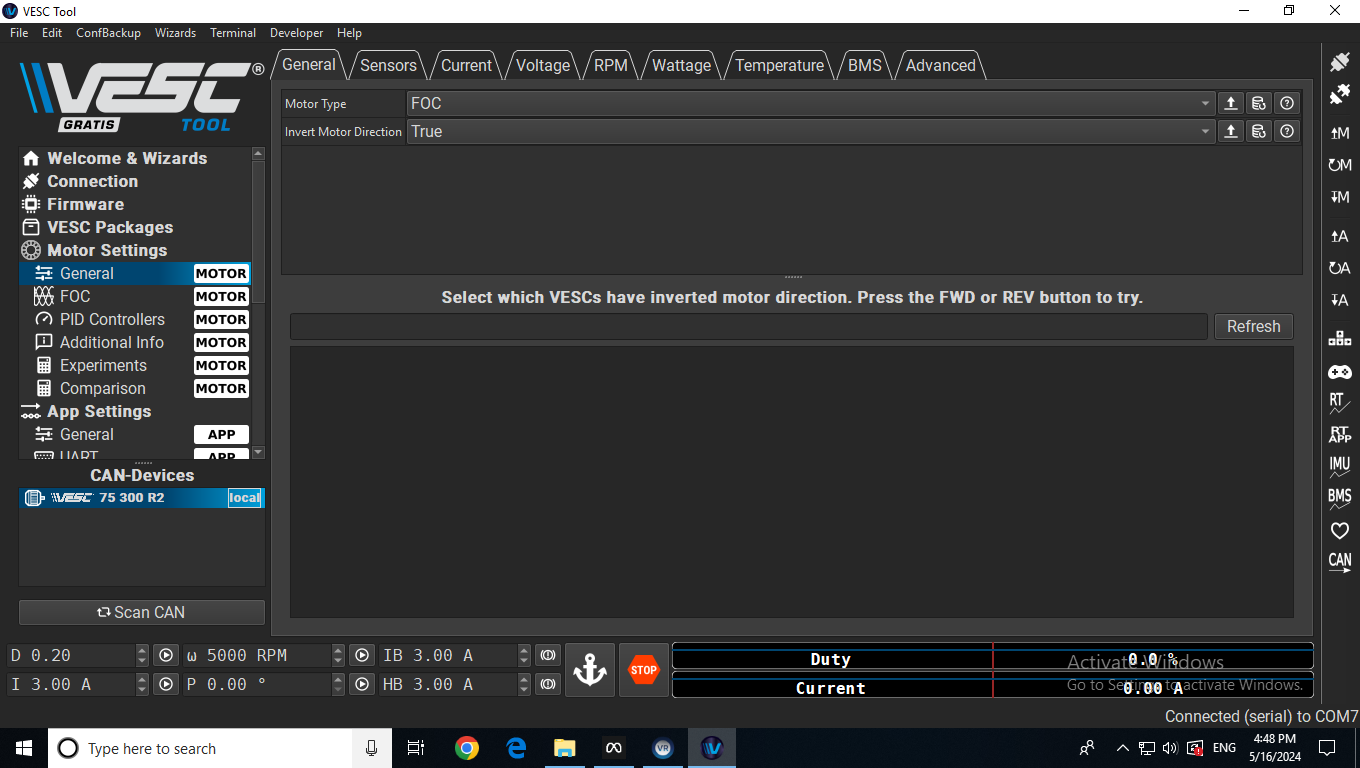Click the Scan CAN button
Screen dimensions: 1360x768
click(141, 612)
